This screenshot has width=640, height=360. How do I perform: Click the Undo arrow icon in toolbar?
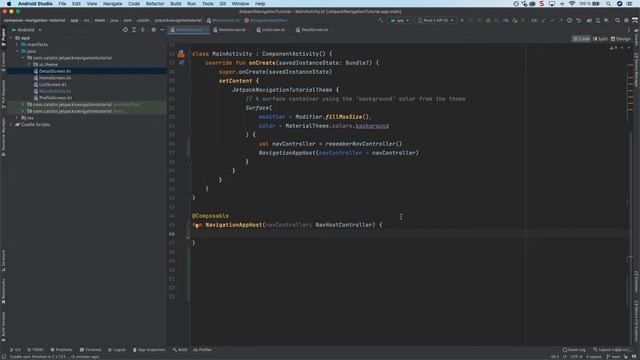[578, 20]
